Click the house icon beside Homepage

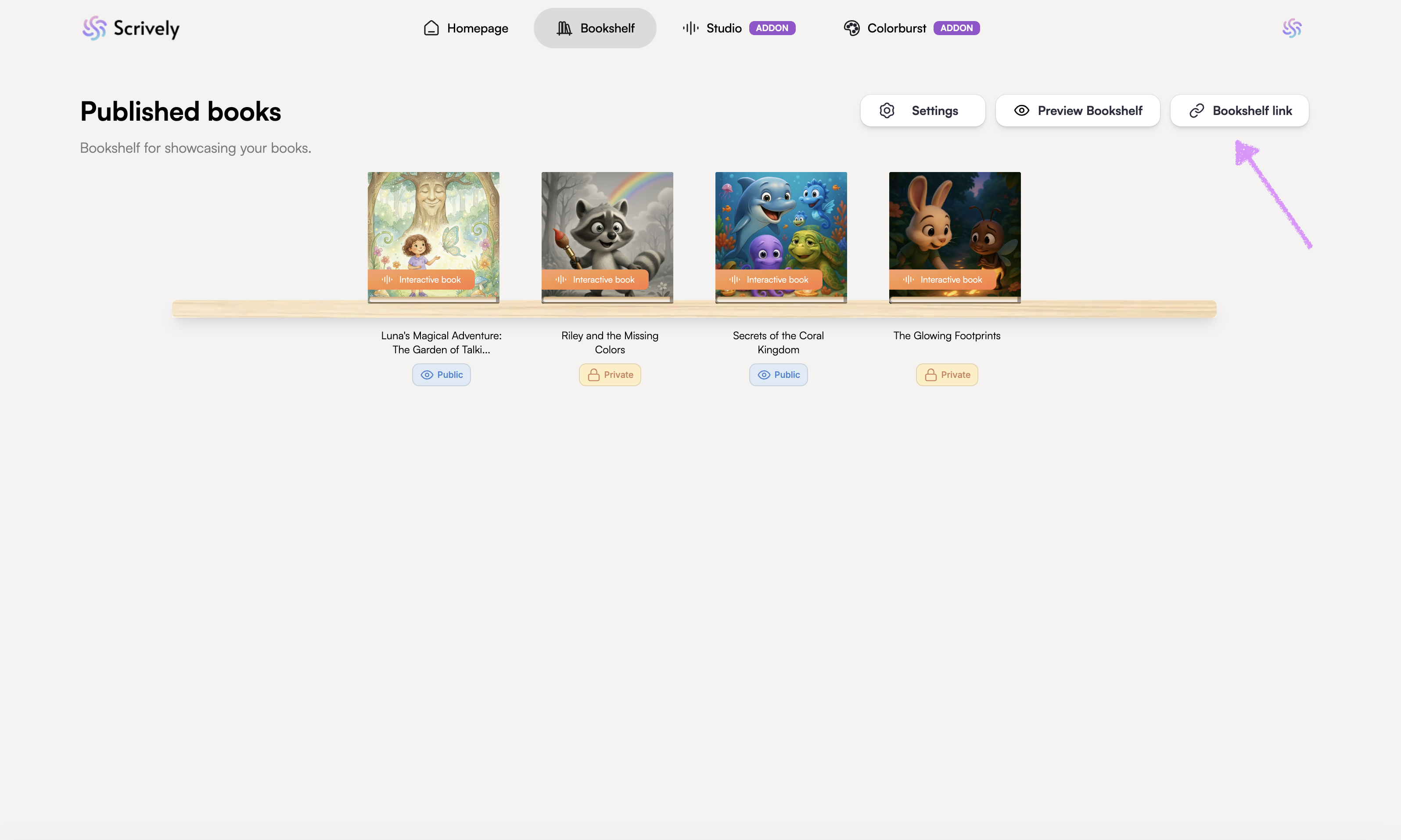click(431, 28)
